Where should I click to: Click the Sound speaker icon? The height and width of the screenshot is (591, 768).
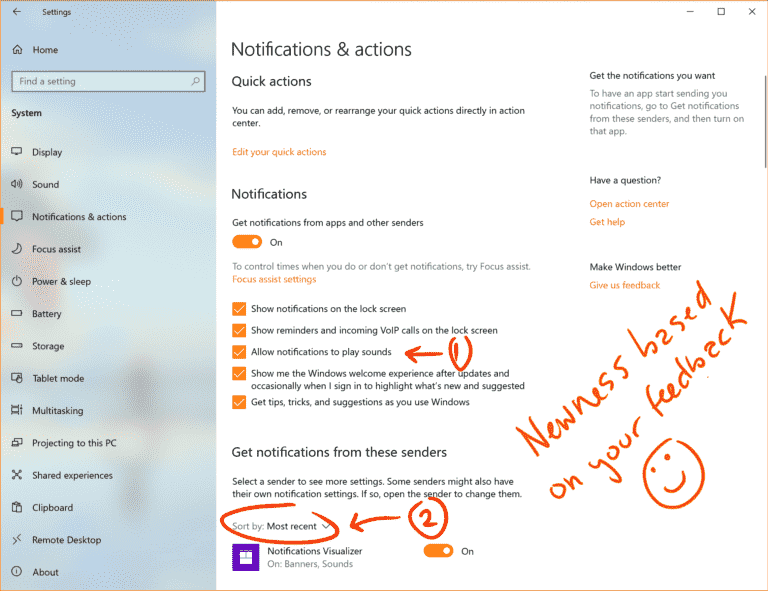coord(17,184)
